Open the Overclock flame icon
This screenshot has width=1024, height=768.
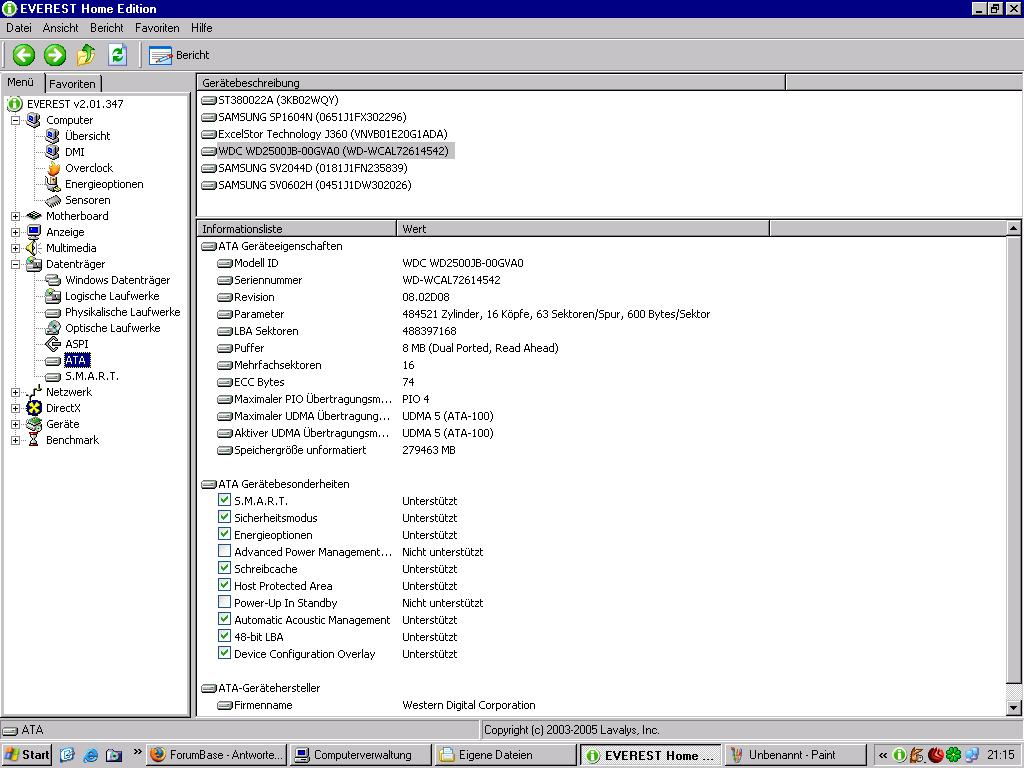point(54,168)
